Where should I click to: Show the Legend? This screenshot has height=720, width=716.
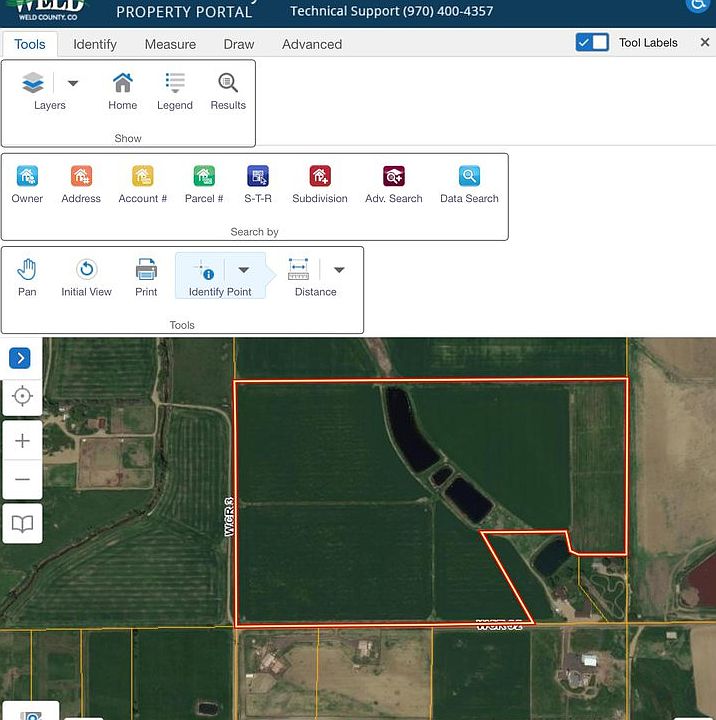point(175,91)
